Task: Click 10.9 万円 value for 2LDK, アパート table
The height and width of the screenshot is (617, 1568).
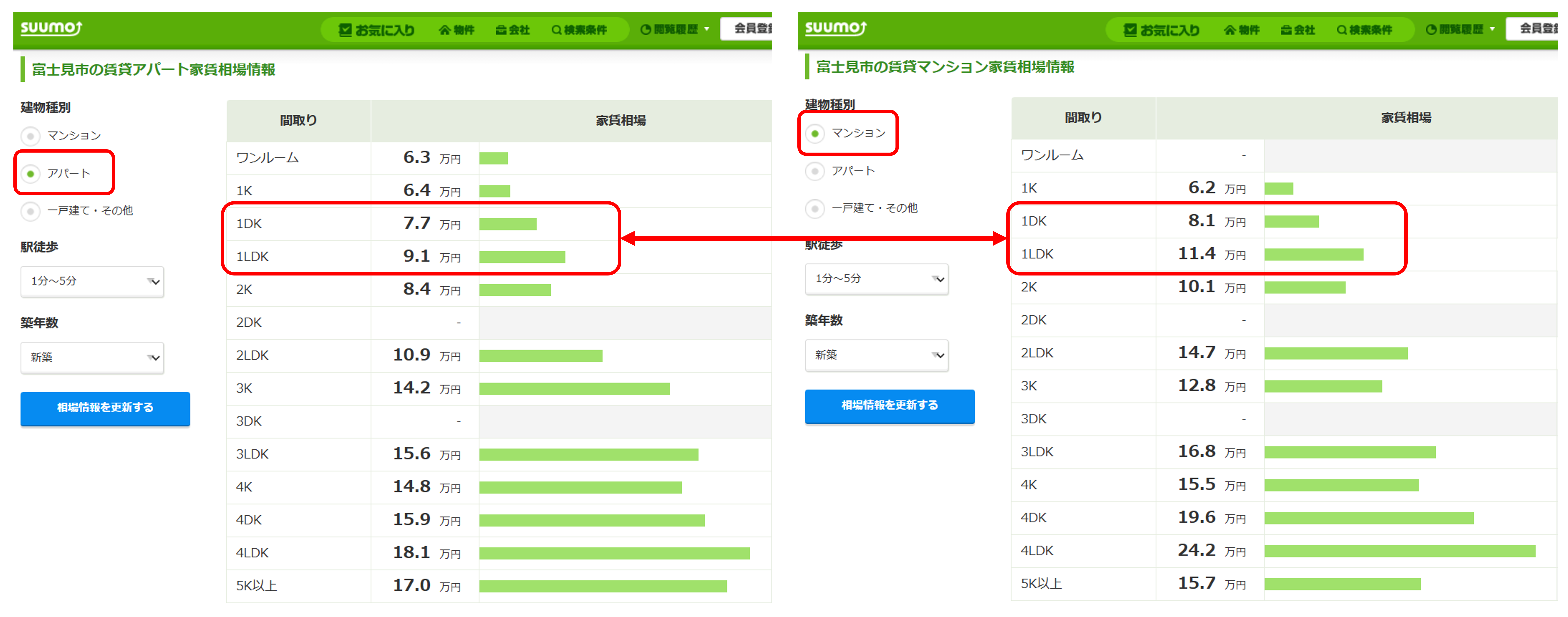Action: [x=427, y=355]
